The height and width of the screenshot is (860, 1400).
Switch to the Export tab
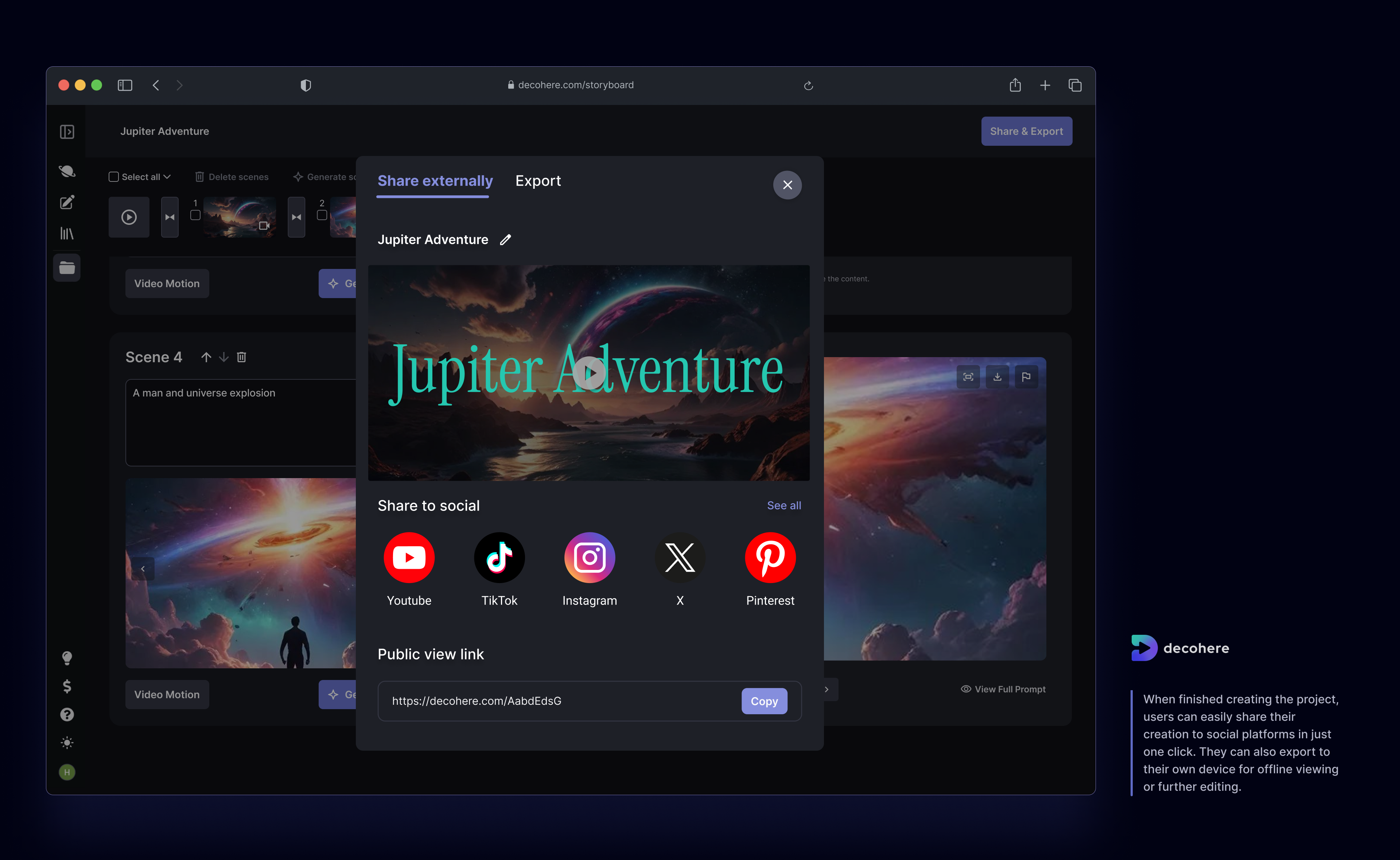coord(538,181)
